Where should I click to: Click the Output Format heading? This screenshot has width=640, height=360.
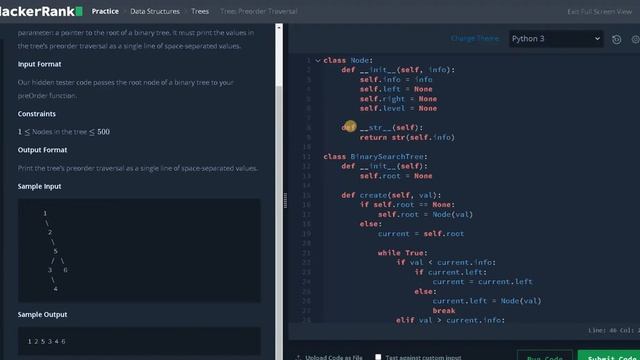click(x=42, y=150)
